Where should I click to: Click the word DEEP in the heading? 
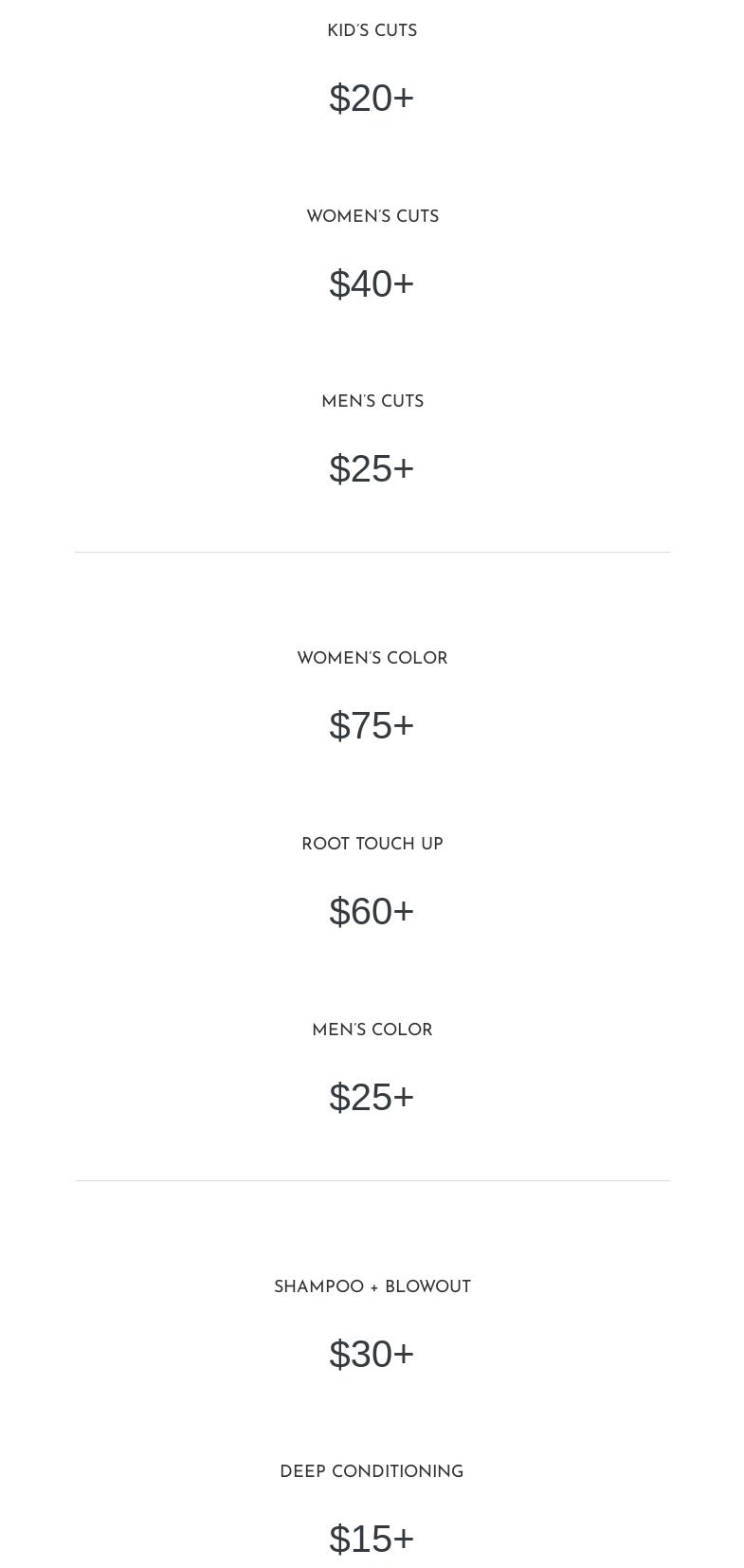point(301,1472)
